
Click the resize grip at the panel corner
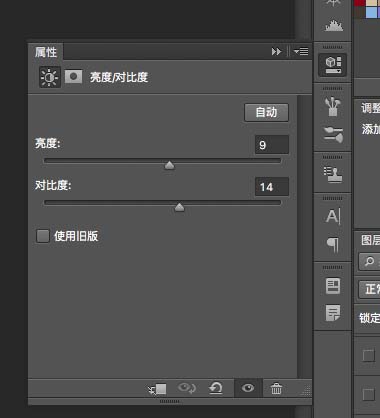click(306, 391)
